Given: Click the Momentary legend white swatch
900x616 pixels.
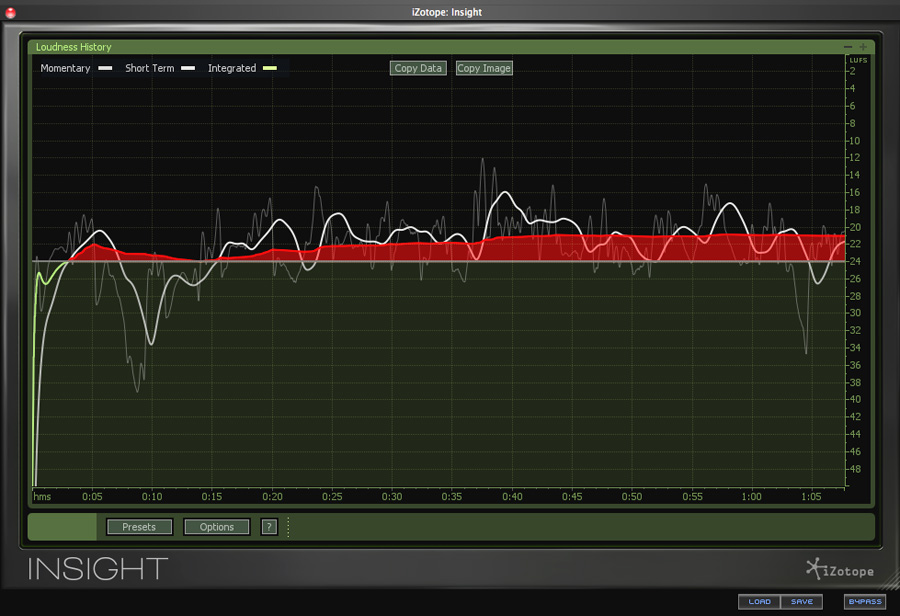Looking at the screenshot, I should pos(104,69).
